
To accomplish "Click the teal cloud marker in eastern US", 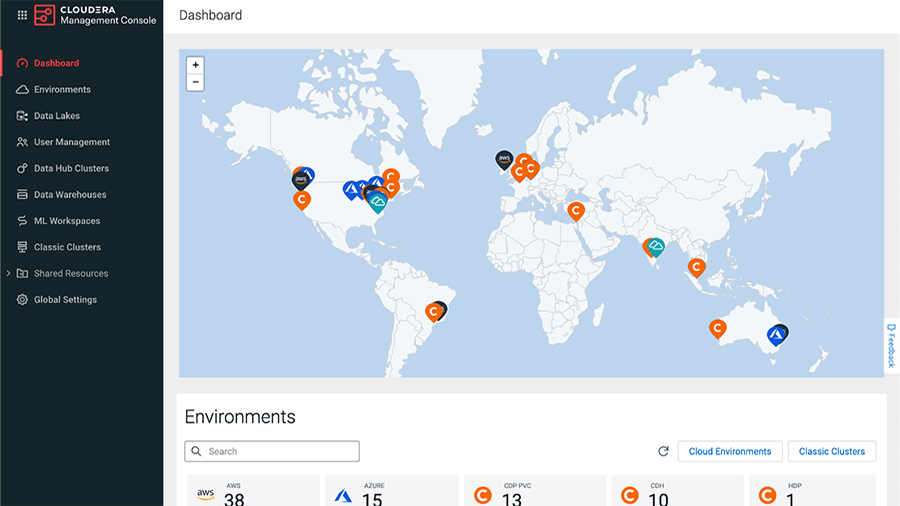I will 377,203.
